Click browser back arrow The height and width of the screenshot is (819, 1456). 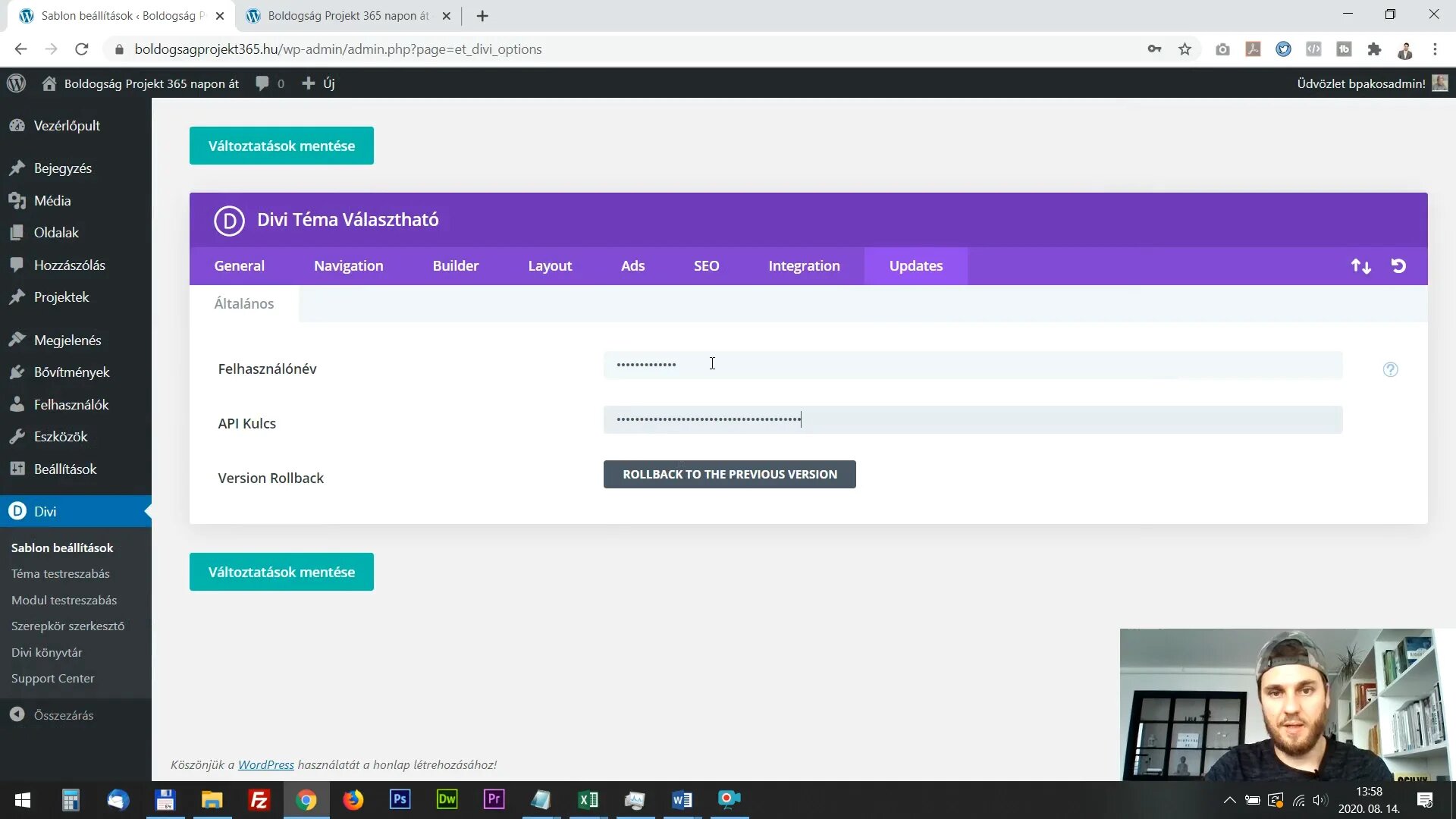tap(20, 49)
